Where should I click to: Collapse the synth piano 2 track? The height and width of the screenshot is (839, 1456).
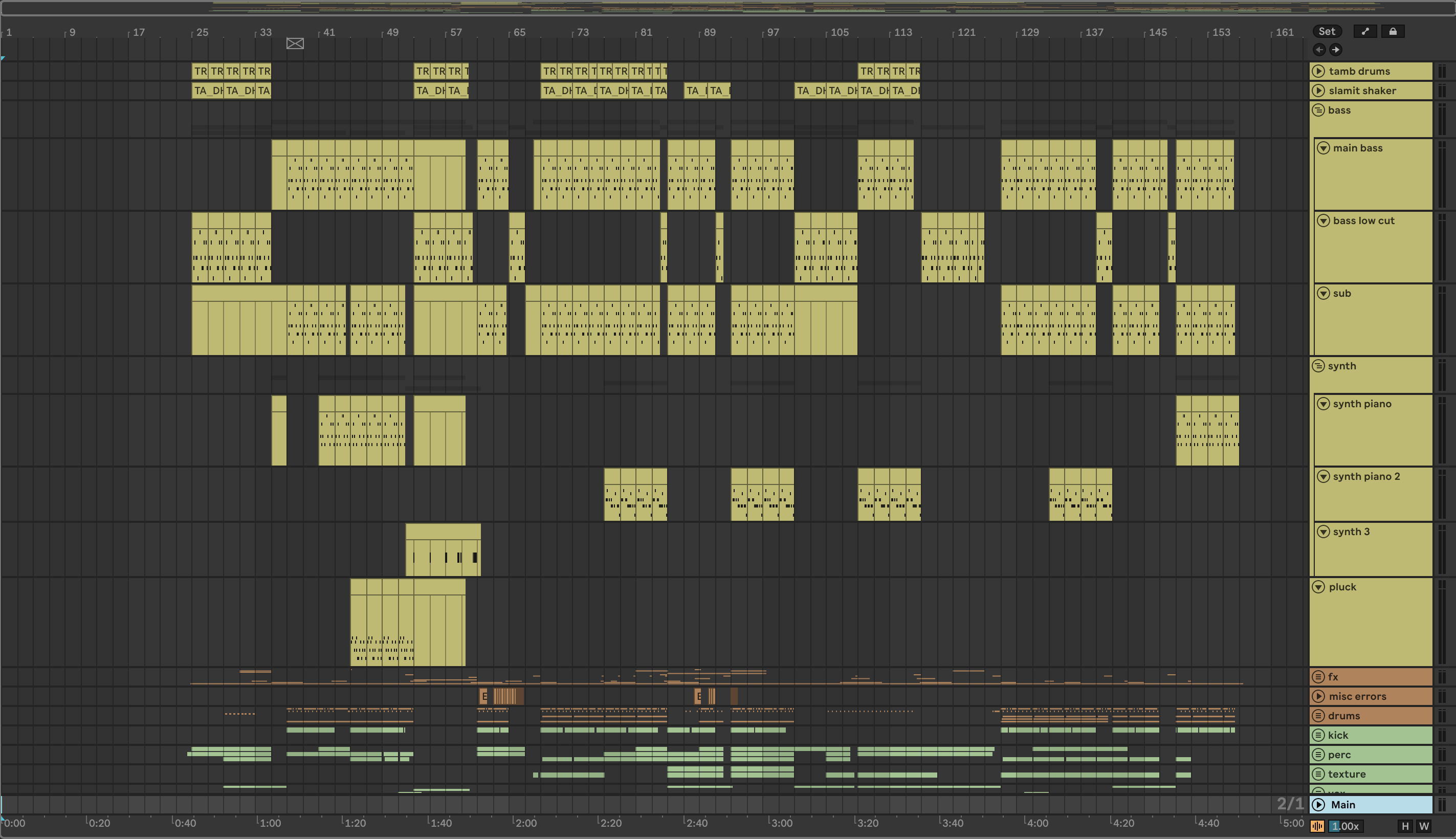tap(1323, 477)
